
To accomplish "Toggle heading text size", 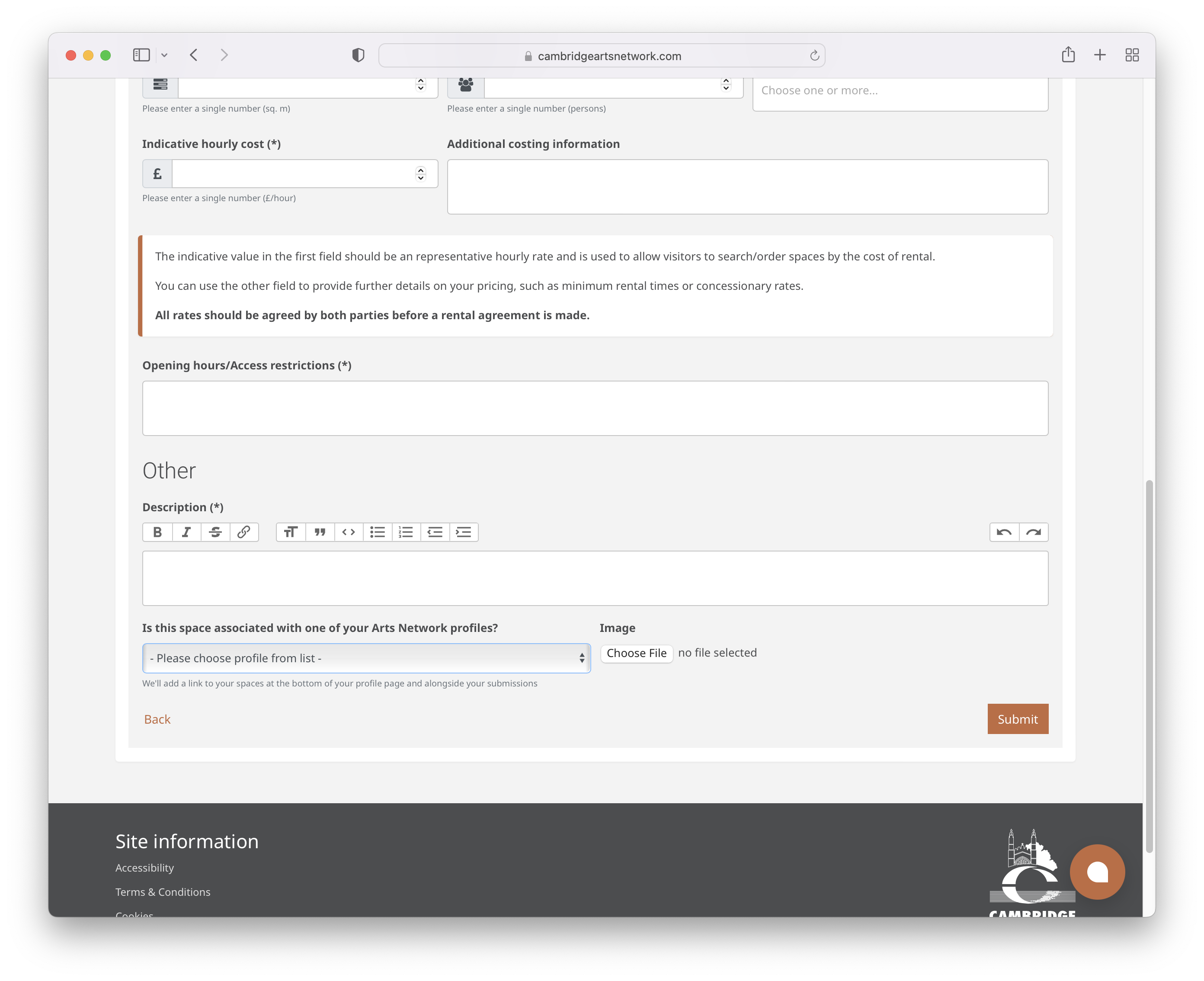I will 291,532.
